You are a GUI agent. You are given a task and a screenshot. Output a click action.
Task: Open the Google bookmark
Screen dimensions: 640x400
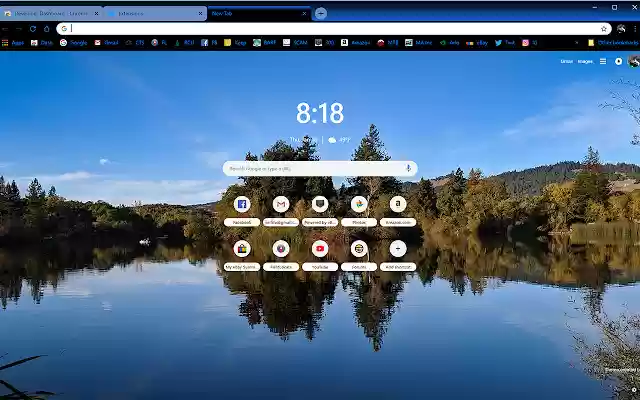pyautogui.click(x=73, y=43)
